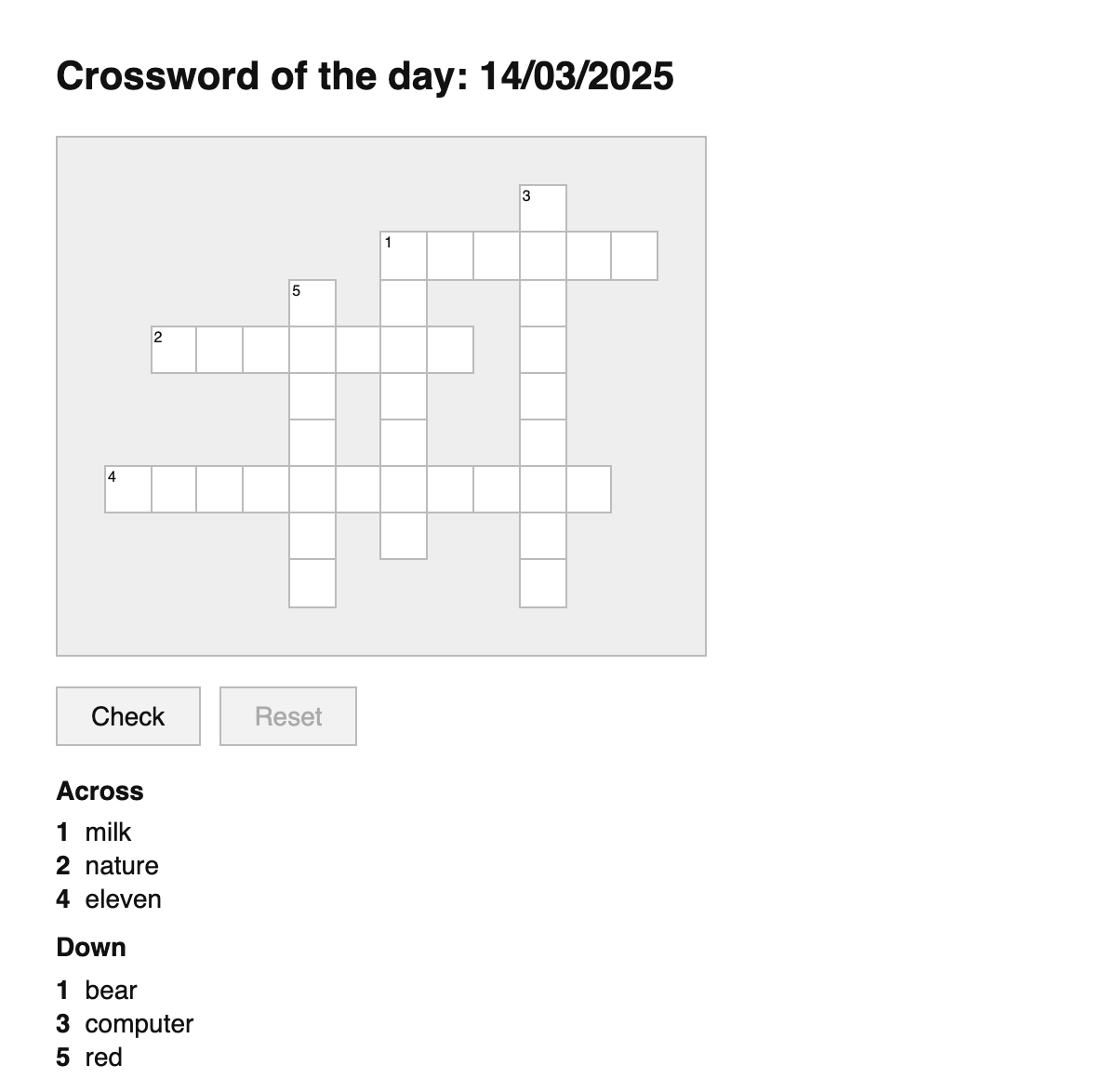Screen dimensions: 1116x1092
Task: Select the "computer" clue under Down
Action: [139, 1023]
